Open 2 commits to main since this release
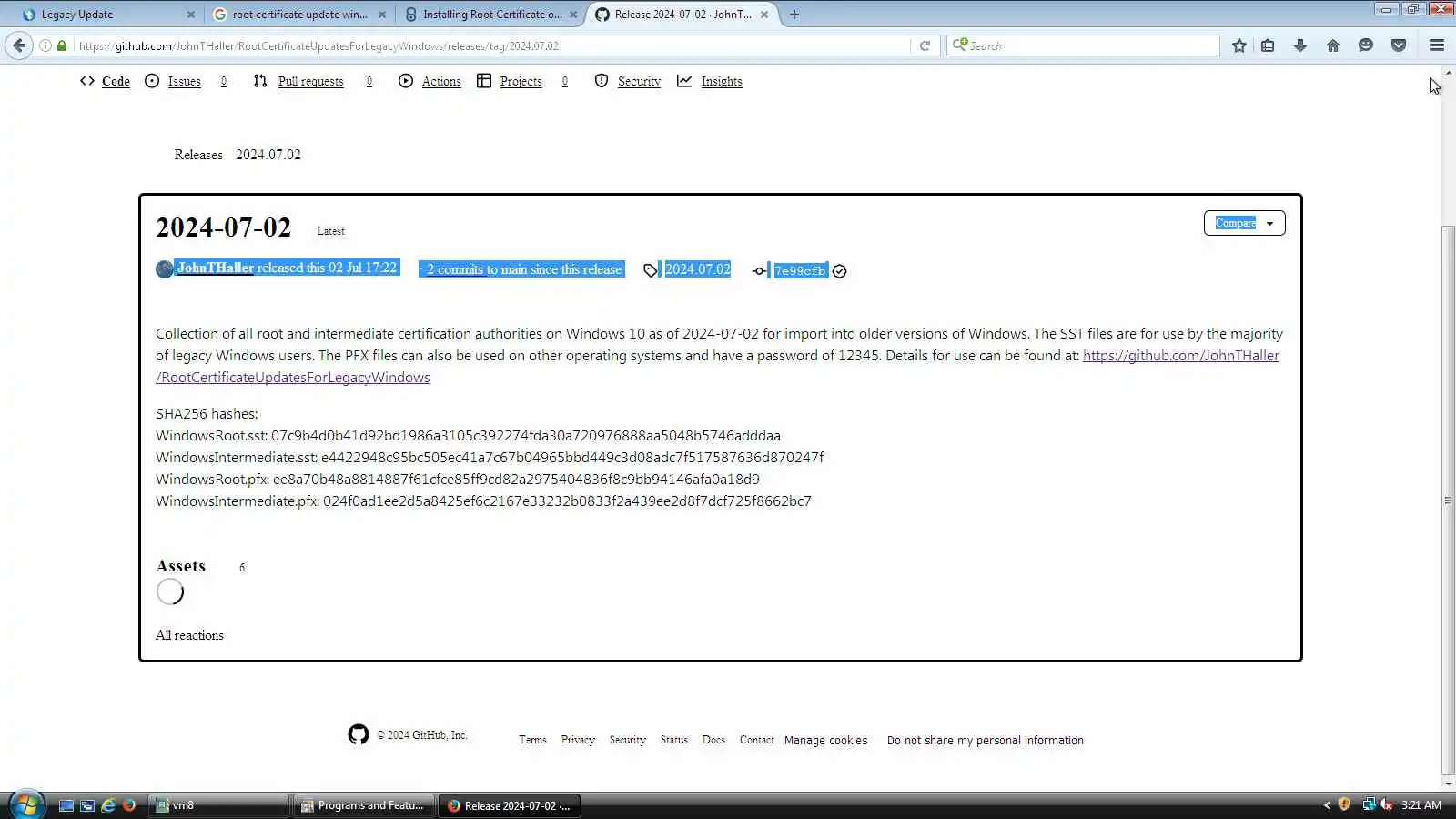 pos(522,269)
